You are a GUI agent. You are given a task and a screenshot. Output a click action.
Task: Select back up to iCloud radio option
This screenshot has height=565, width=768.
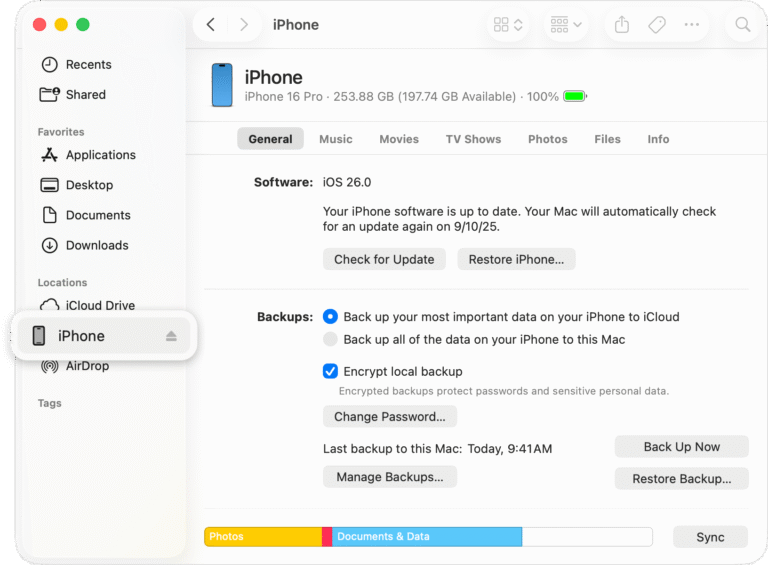[330, 317]
